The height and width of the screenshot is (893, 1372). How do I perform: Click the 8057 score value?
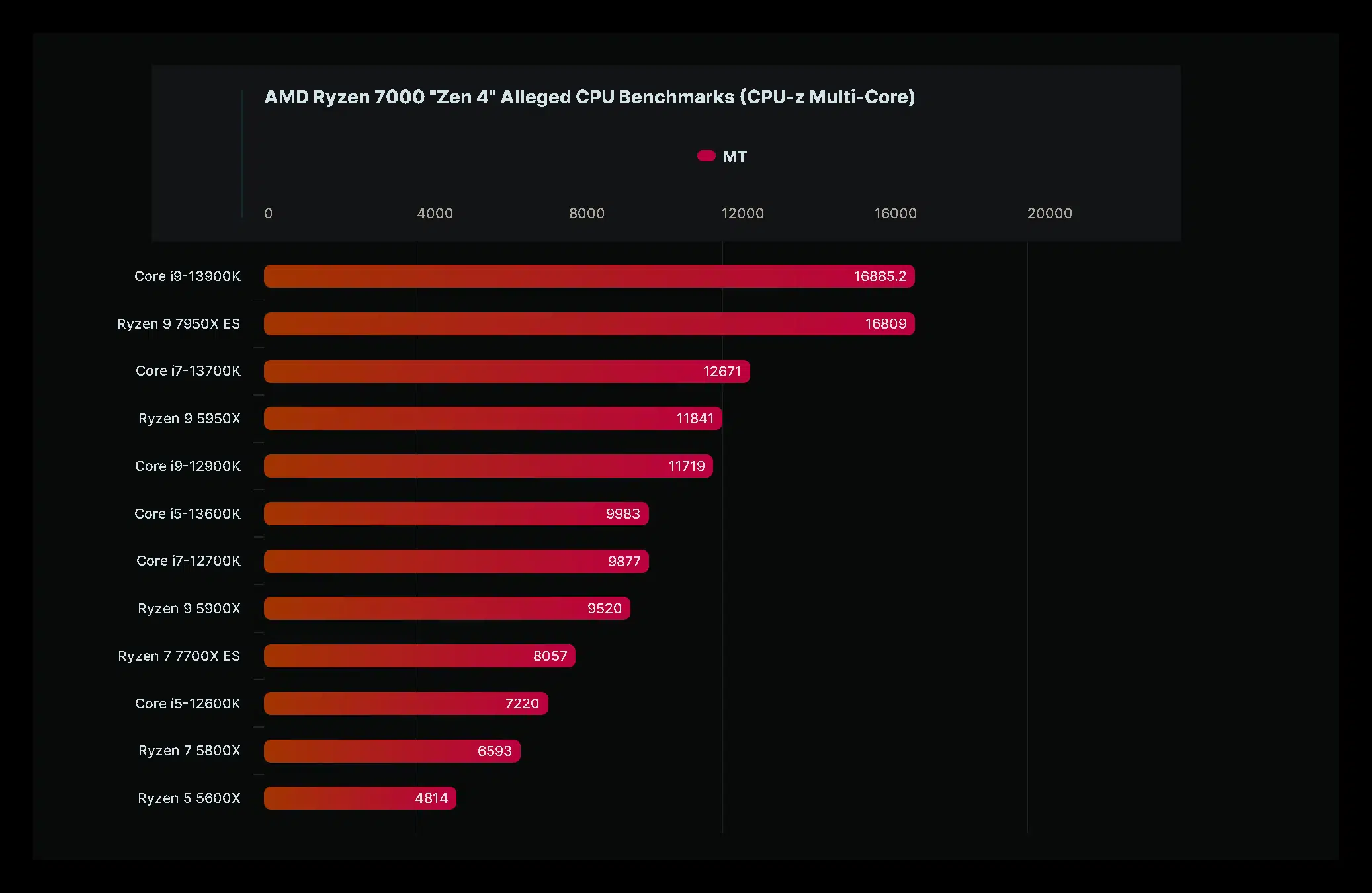click(550, 656)
